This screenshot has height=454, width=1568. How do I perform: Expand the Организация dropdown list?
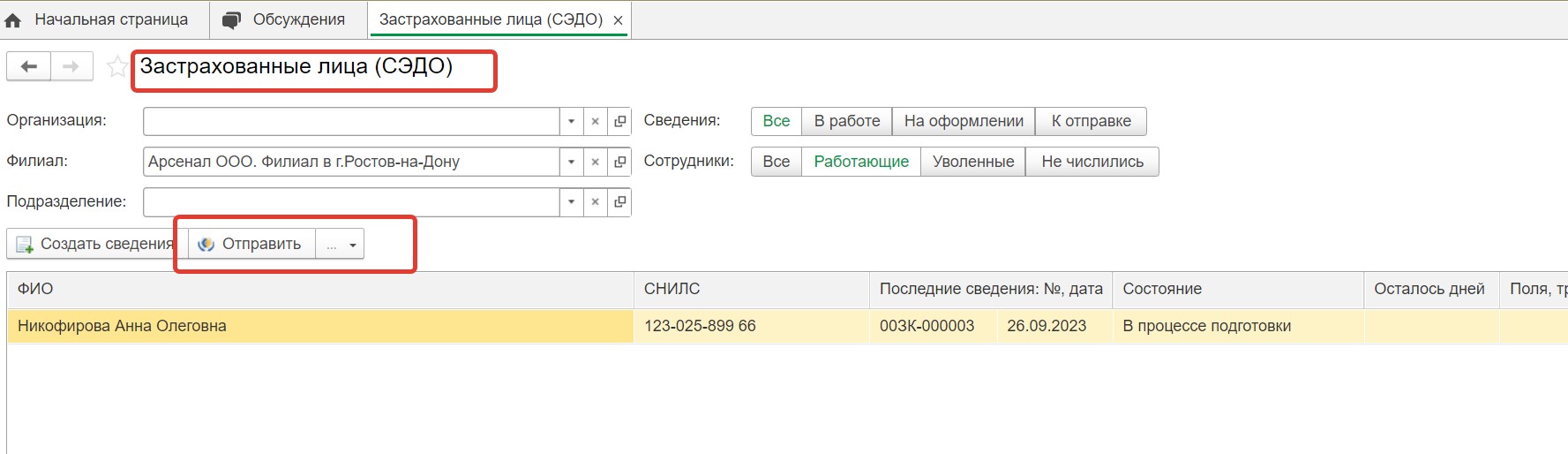click(572, 121)
